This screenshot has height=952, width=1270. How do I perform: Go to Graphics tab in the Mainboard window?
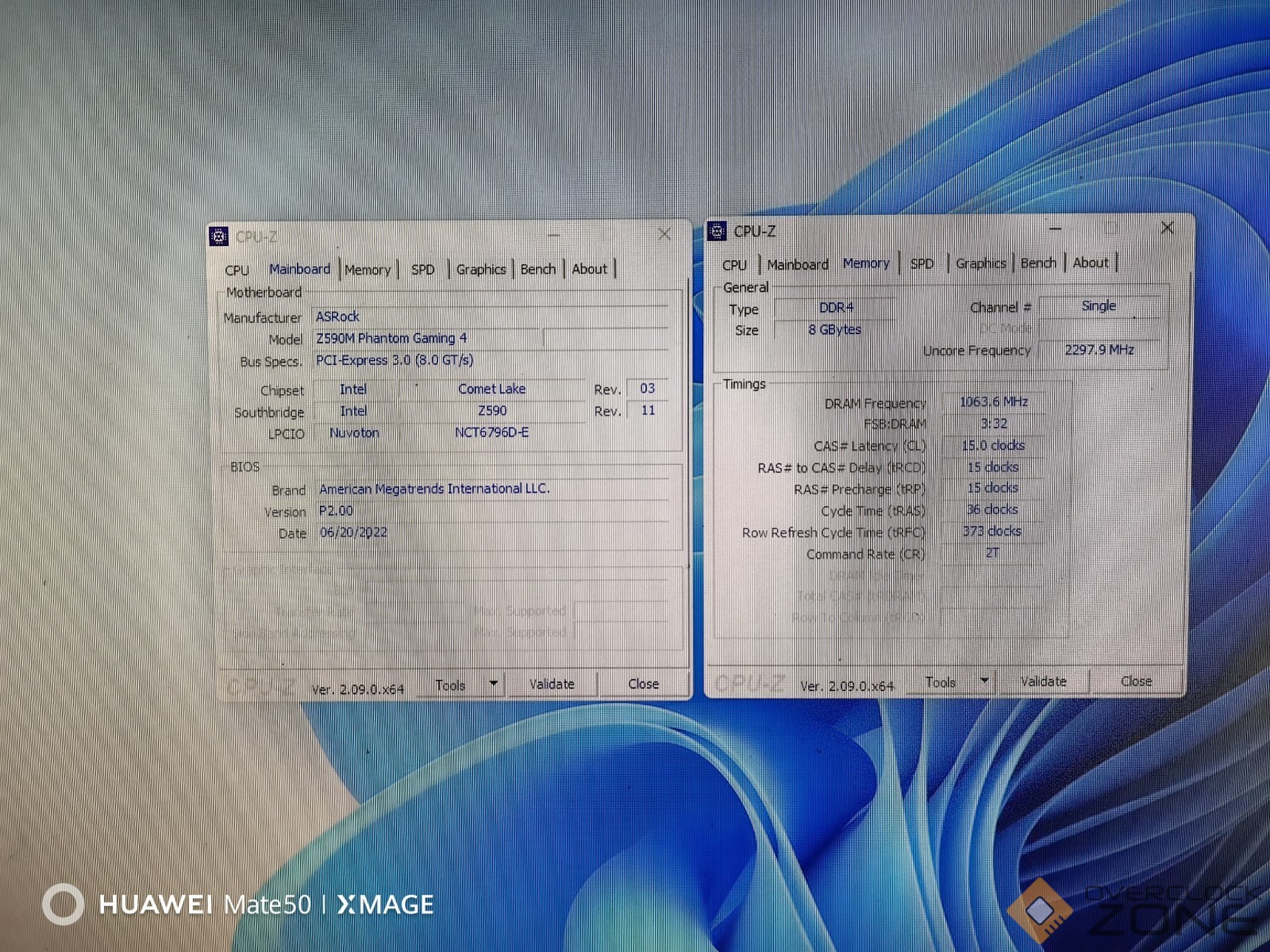tap(481, 270)
